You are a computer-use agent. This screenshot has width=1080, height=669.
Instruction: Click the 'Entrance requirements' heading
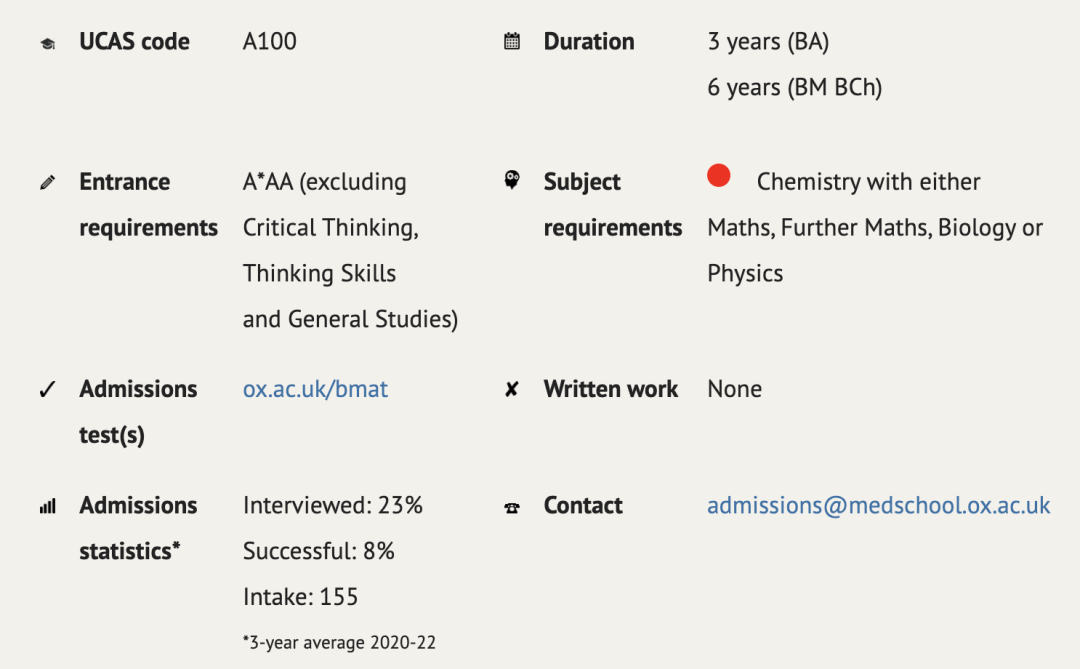click(x=148, y=205)
